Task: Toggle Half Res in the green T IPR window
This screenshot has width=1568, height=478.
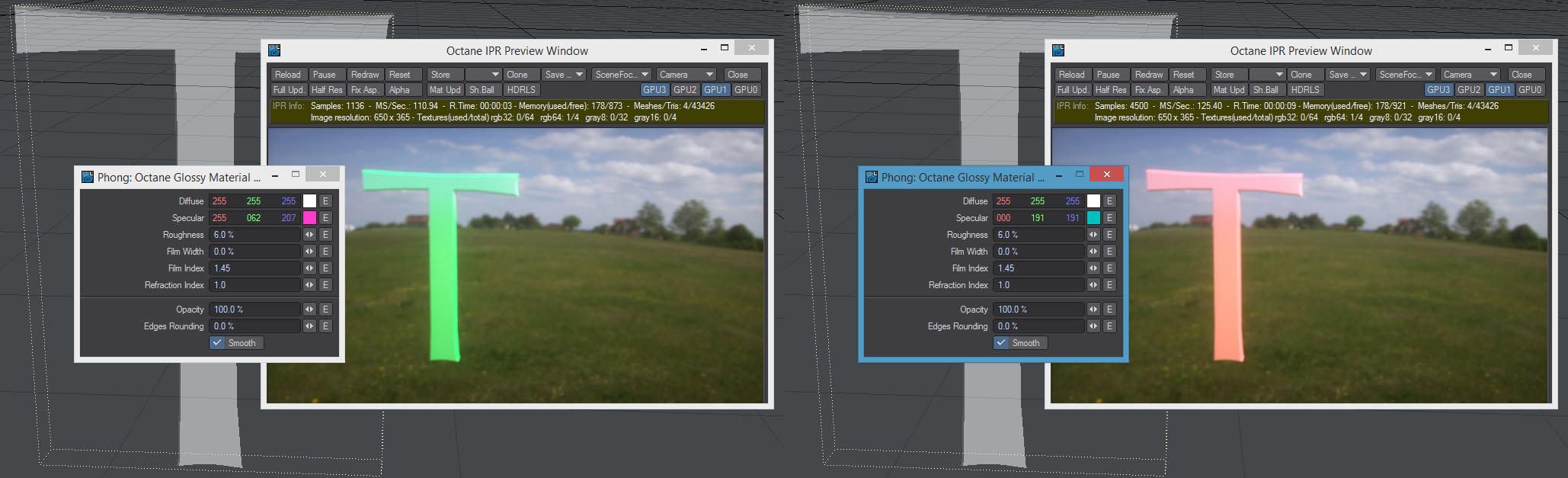Action: pos(327,90)
